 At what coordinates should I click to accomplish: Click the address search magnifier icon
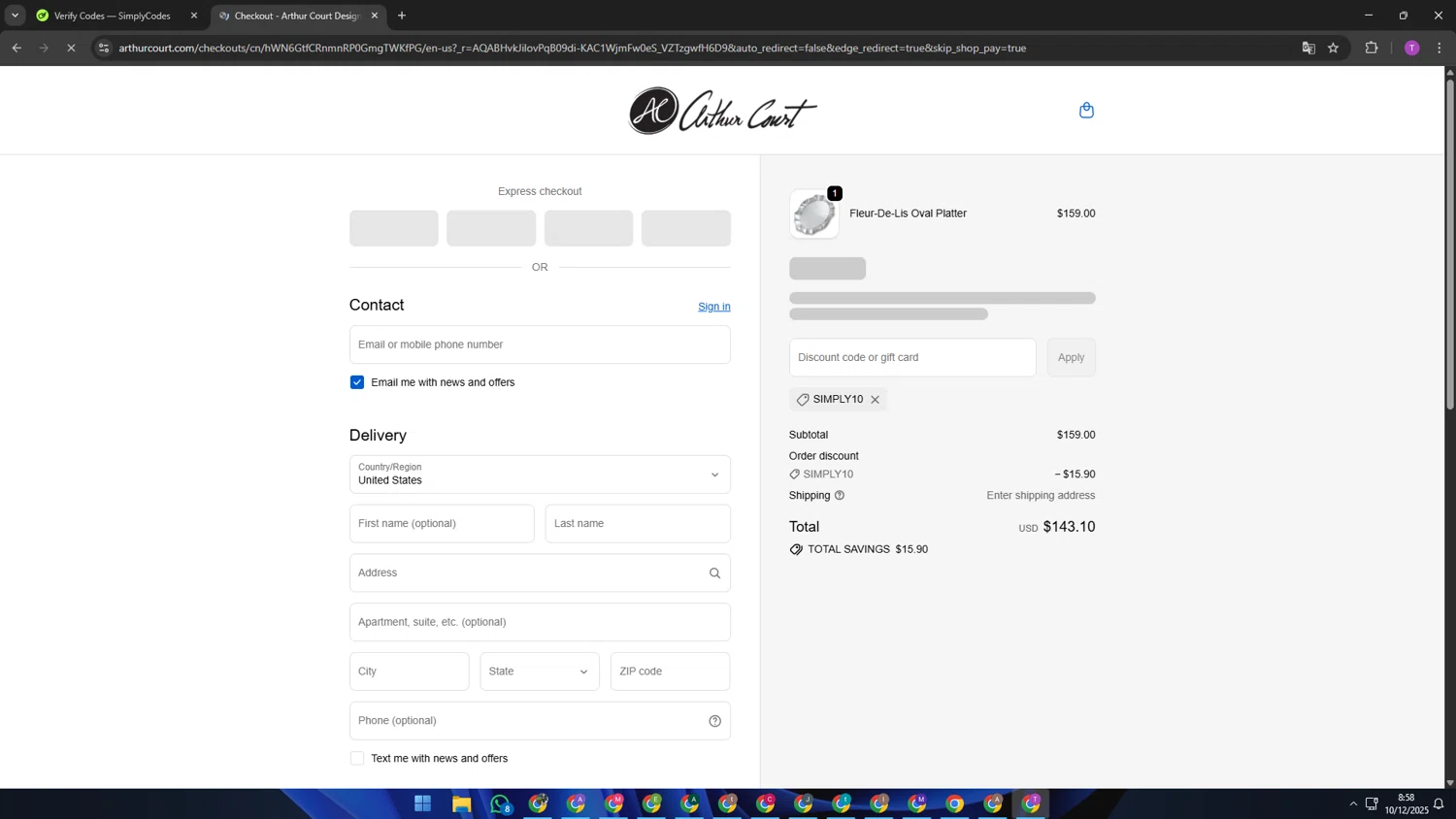(x=714, y=573)
